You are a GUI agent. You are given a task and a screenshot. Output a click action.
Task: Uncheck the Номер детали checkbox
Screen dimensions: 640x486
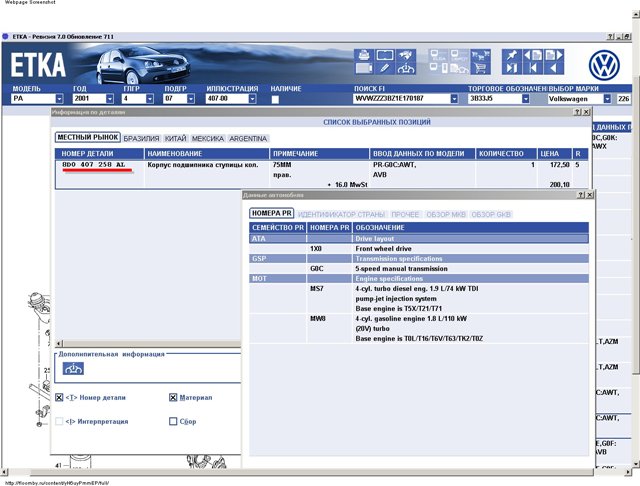[59, 397]
